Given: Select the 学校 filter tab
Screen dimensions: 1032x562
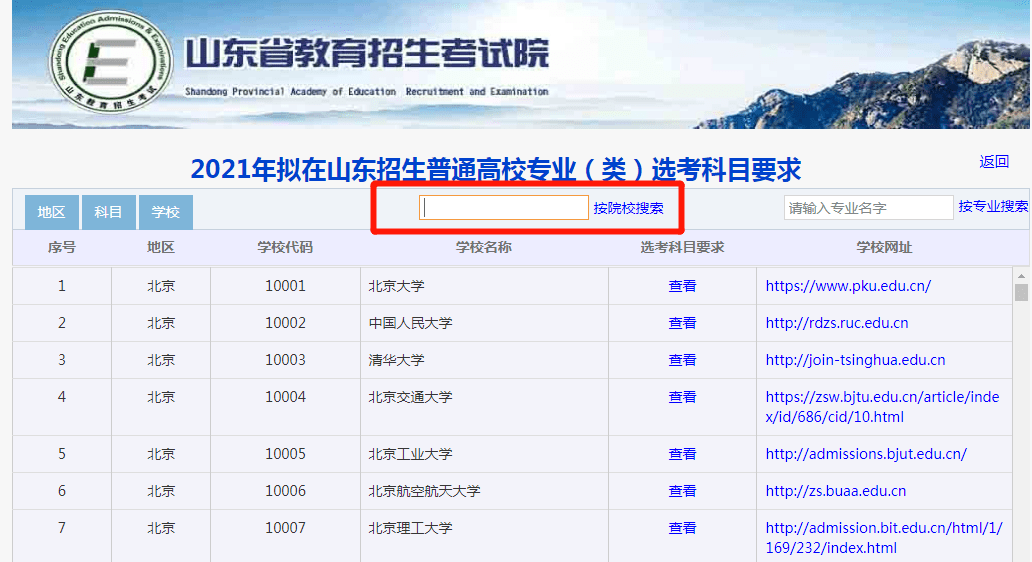Looking at the screenshot, I should 165,212.
